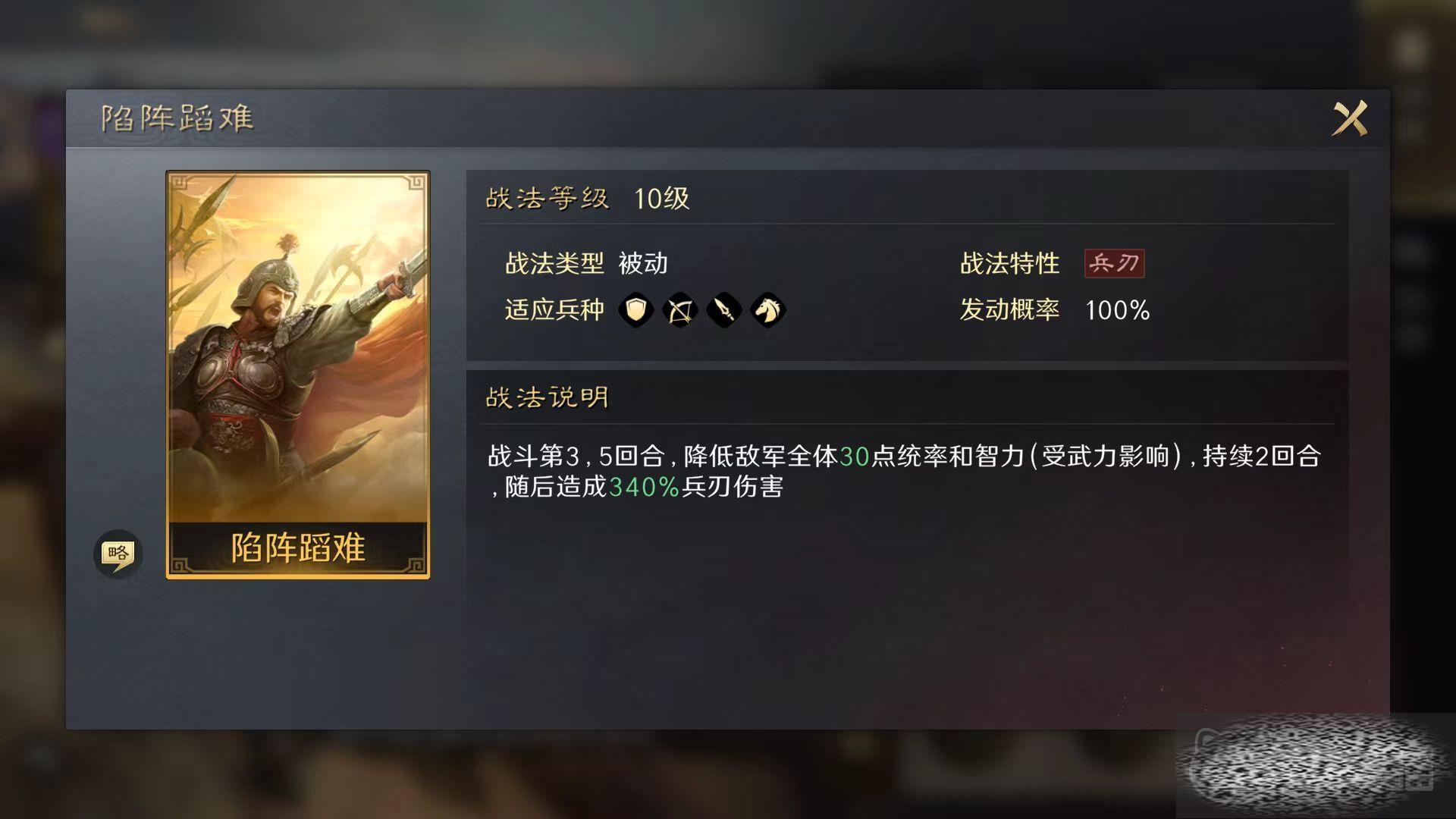Toggle the 略 brief description bubble

(x=118, y=554)
